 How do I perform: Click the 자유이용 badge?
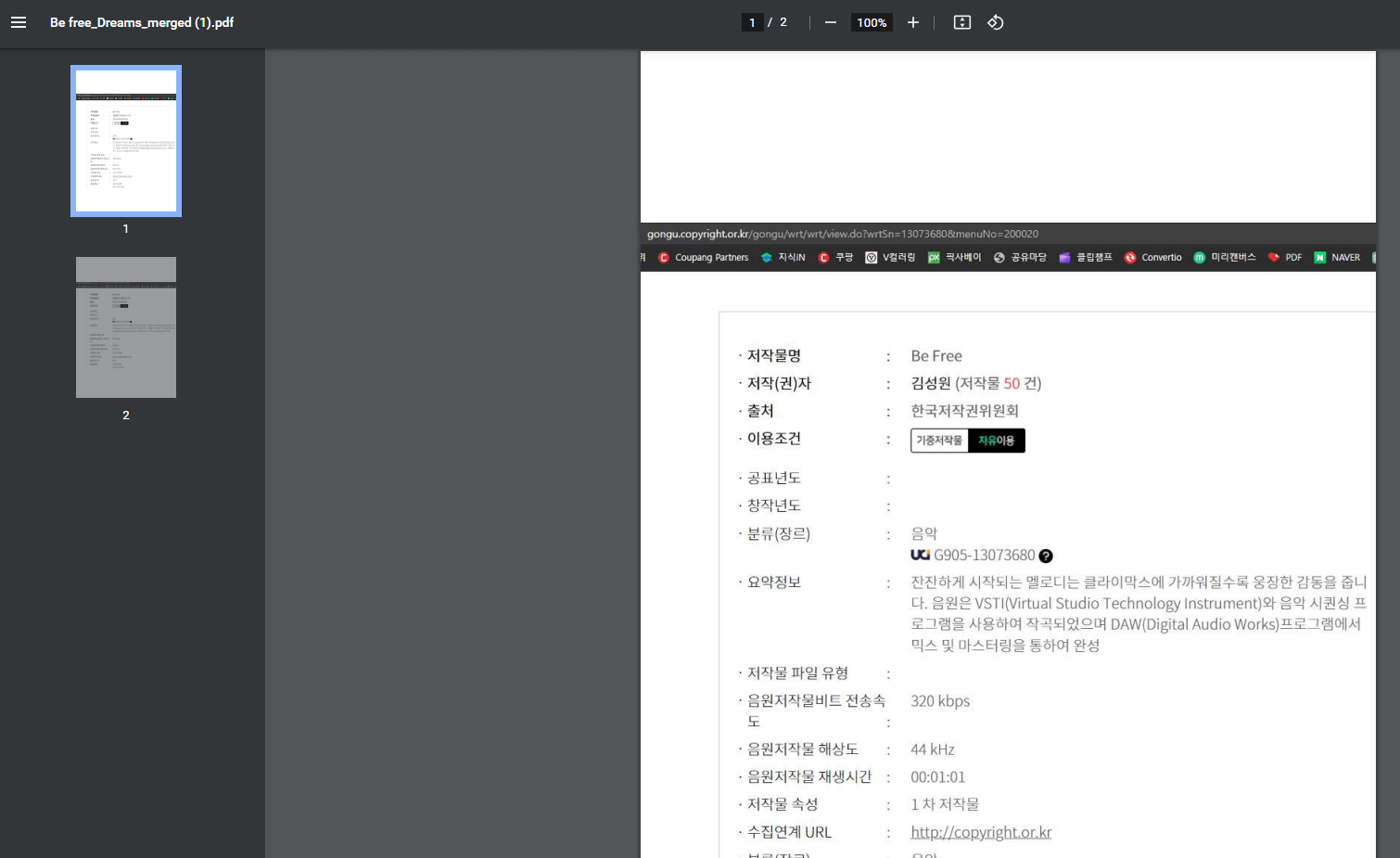click(997, 441)
